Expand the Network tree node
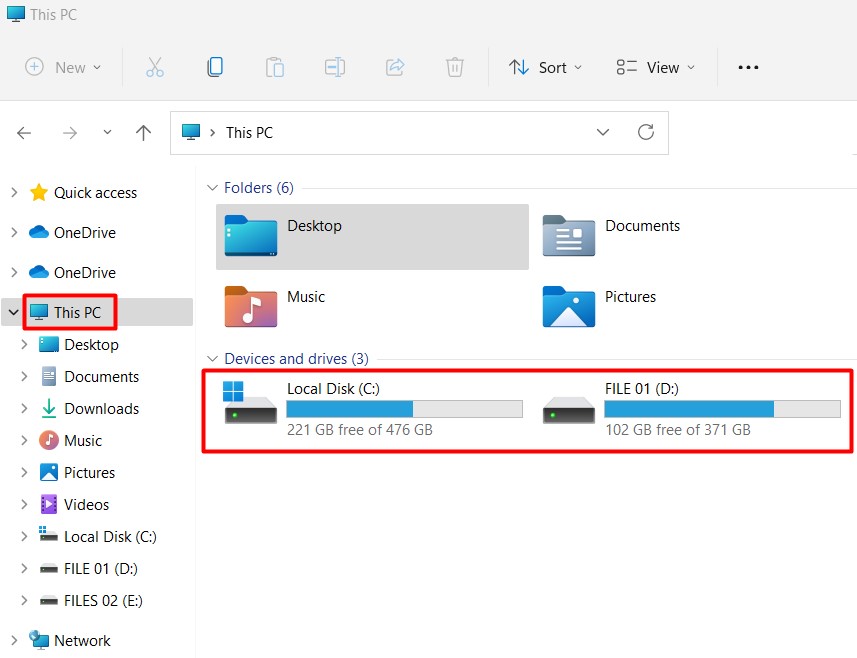This screenshot has width=857, height=658. coord(14,641)
